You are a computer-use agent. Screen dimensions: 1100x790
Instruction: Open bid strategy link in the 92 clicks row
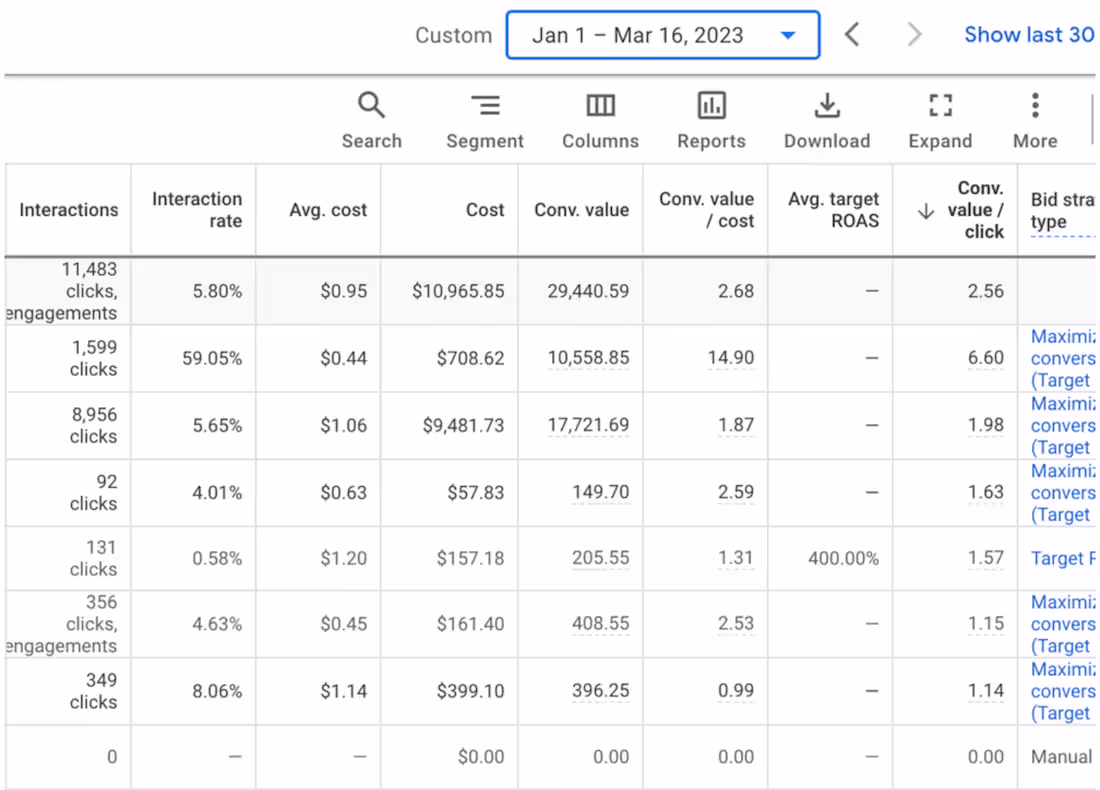(x=1062, y=493)
